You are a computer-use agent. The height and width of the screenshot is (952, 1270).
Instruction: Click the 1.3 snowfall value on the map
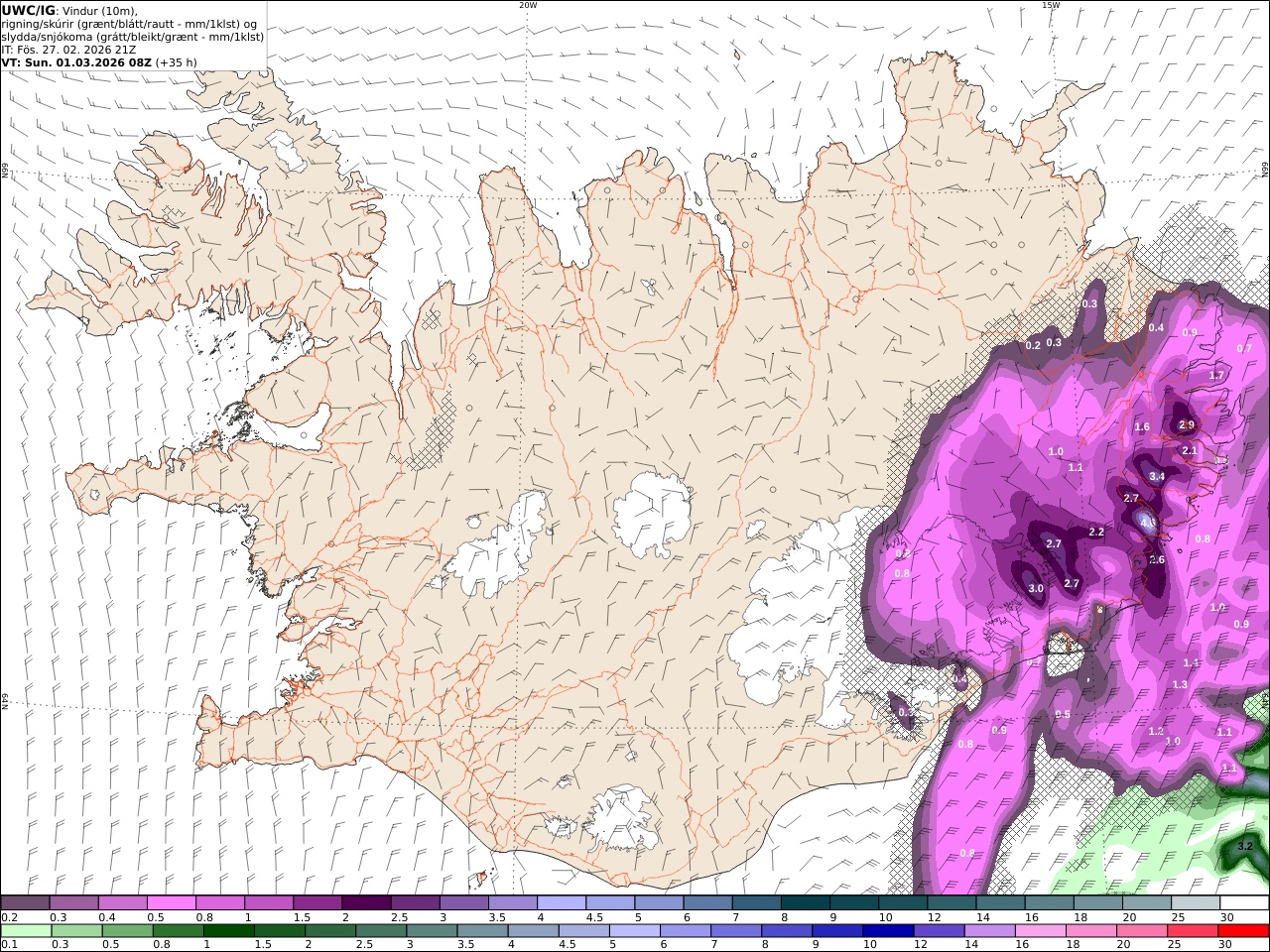coord(1181,685)
